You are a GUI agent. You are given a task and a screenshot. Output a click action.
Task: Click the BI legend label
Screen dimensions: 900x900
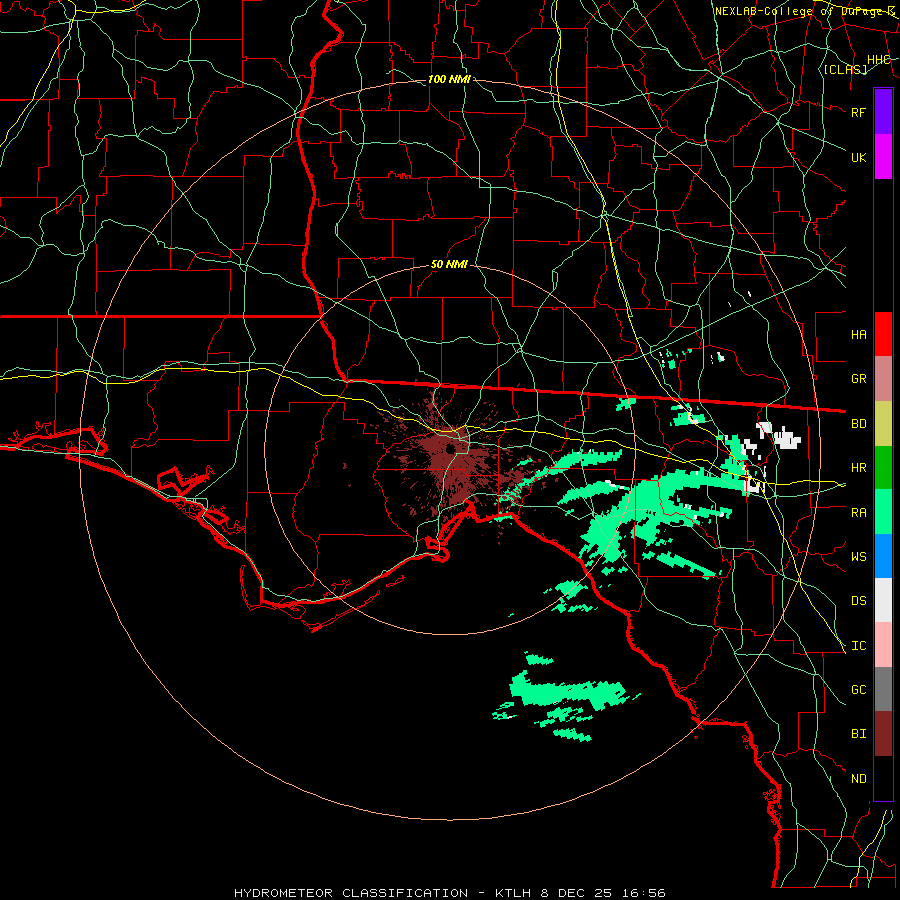pyautogui.click(x=859, y=734)
